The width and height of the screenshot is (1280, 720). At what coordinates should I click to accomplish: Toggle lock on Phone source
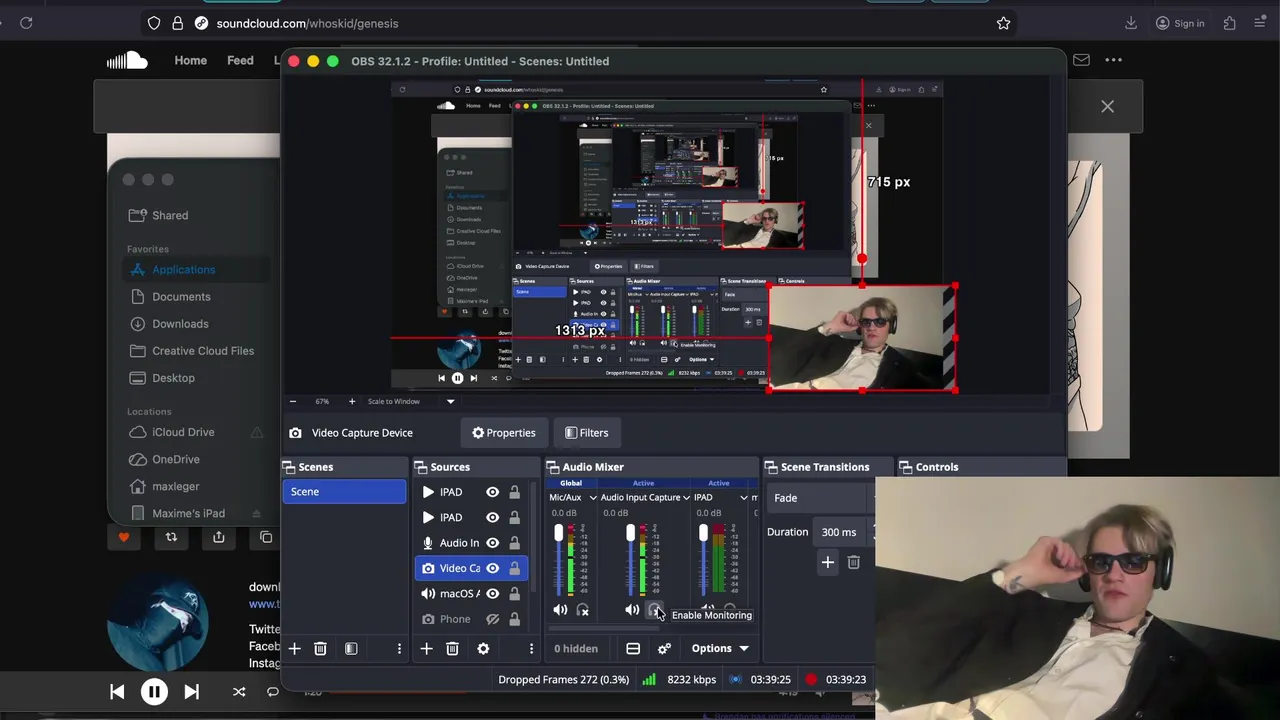pyautogui.click(x=514, y=620)
